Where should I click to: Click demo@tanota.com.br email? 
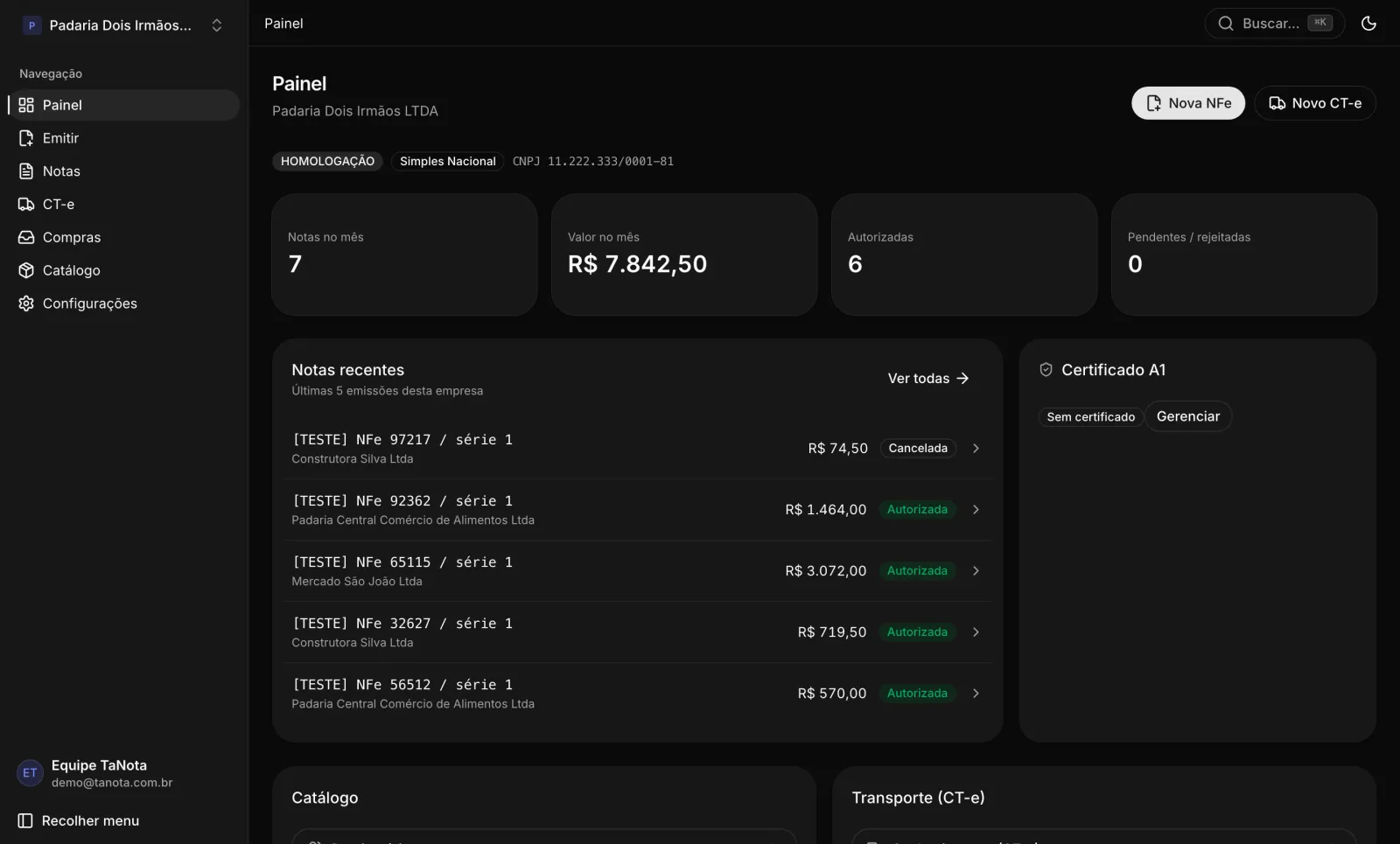coord(112,783)
